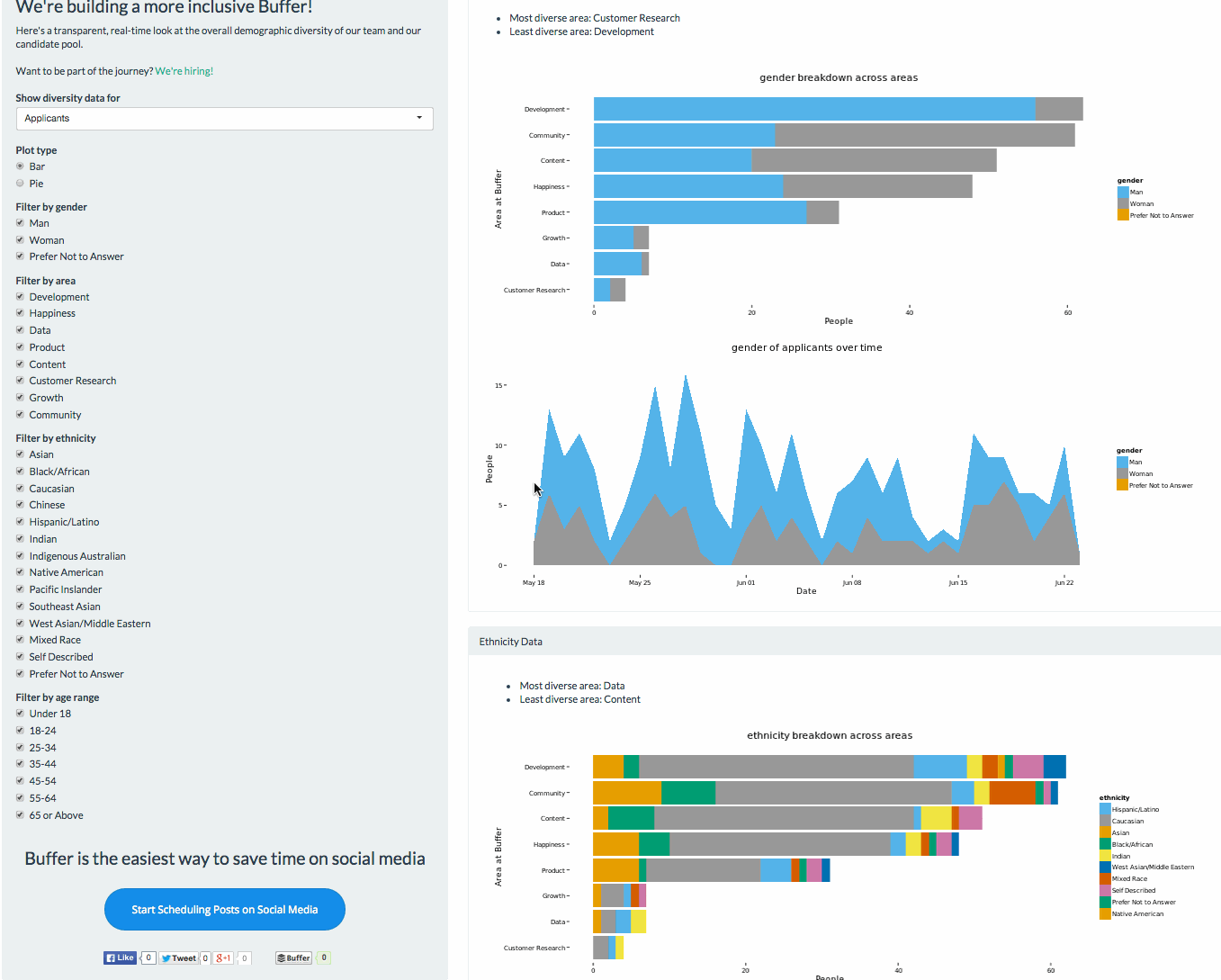Uncheck the 65 or Above age range
The height and width of the screenshot is (980, 1221).
[20, 815]
